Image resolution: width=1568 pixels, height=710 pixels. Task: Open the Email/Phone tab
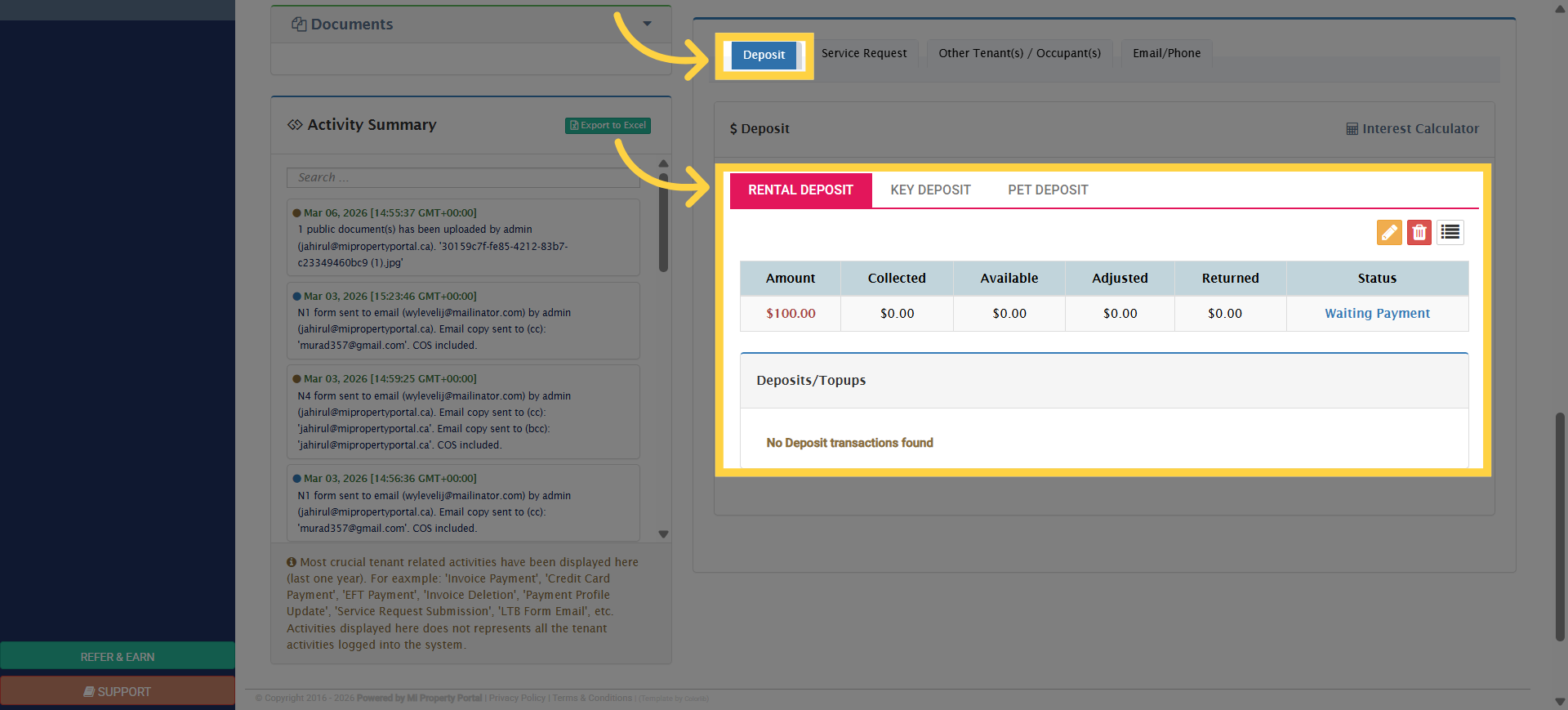[1166, 53]
